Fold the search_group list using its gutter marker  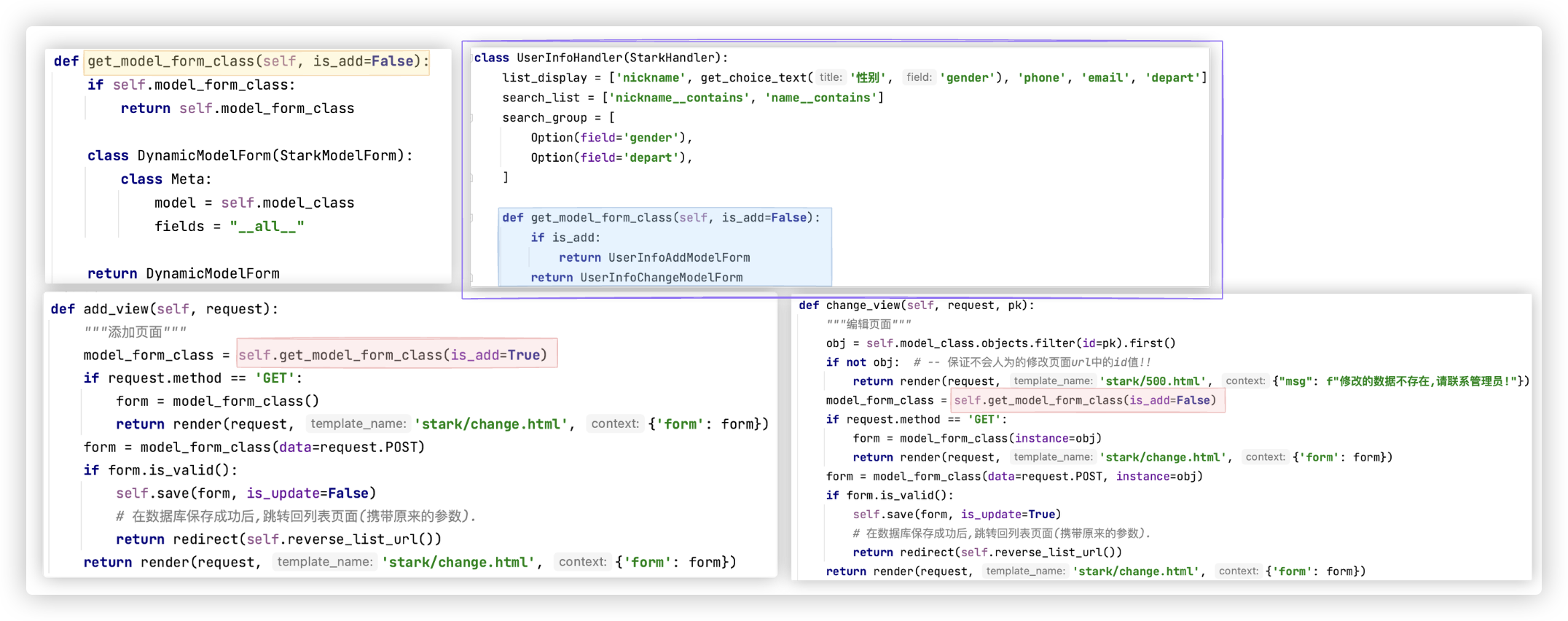click(471, 118)
